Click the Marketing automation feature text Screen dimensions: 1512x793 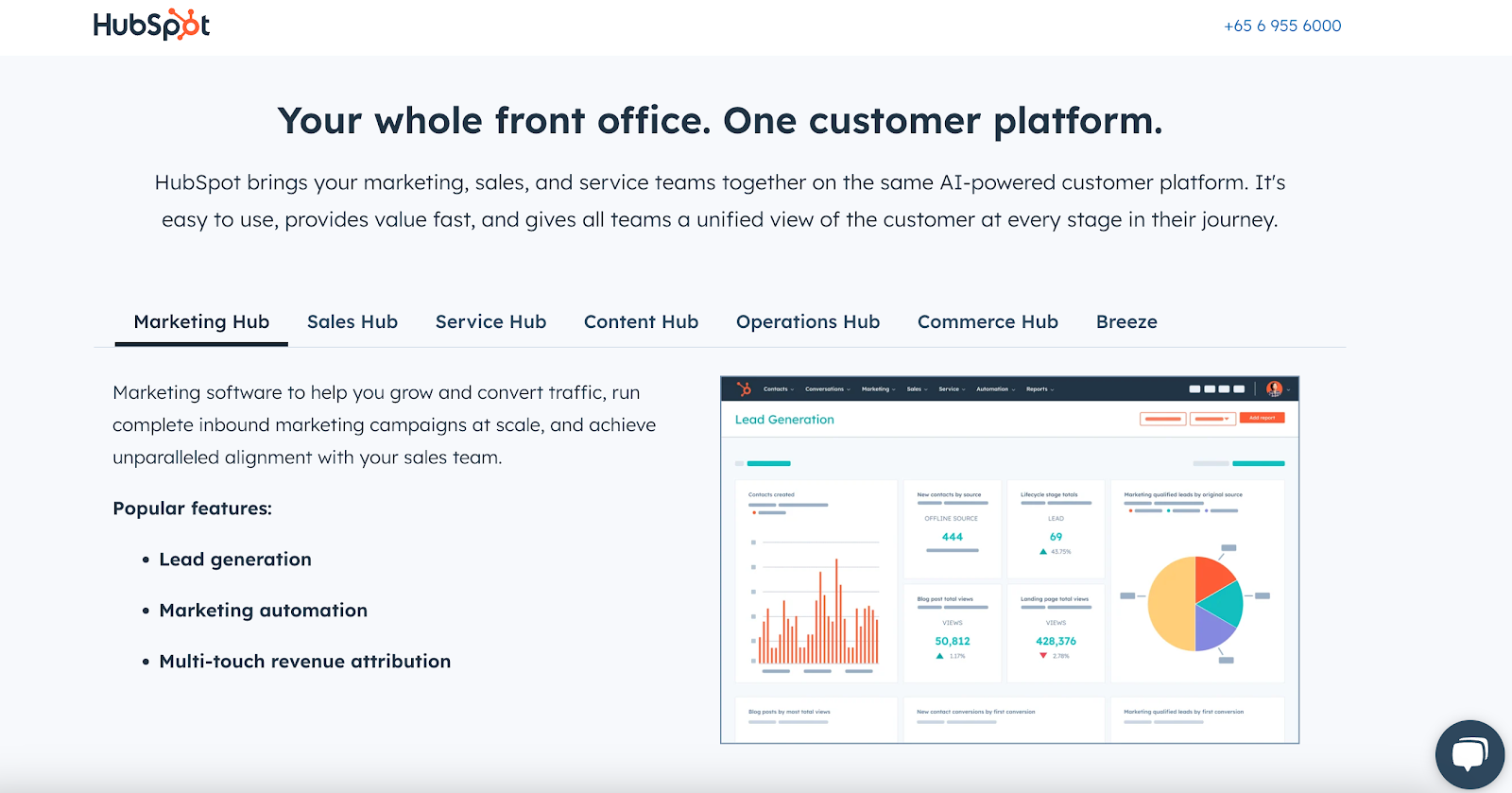click(263, 611)
